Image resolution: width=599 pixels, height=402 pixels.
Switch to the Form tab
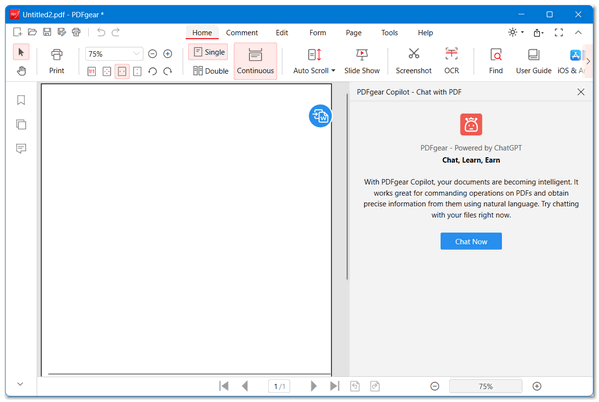click(x=317, y=32)
